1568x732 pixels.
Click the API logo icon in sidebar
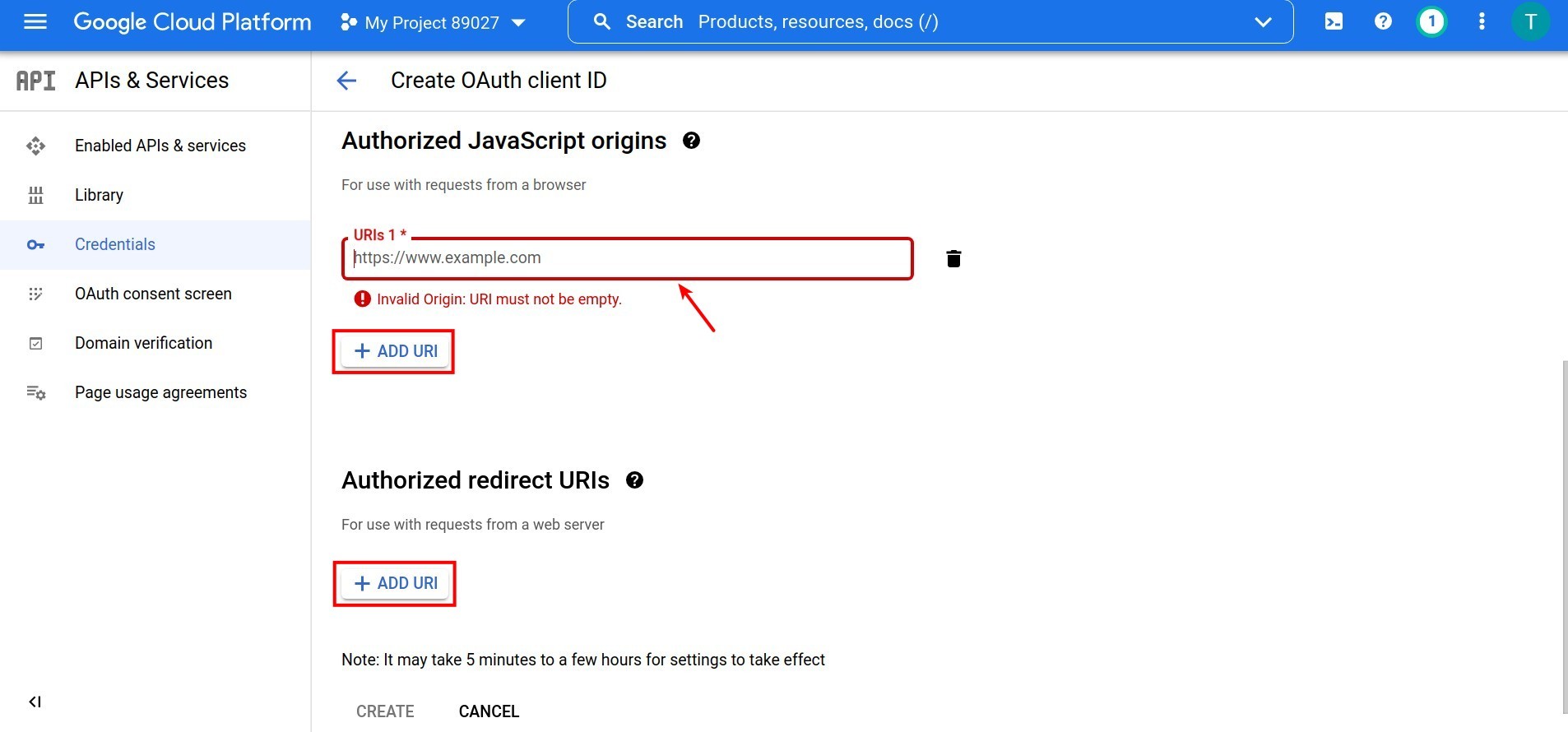click(x=36, y=81)
